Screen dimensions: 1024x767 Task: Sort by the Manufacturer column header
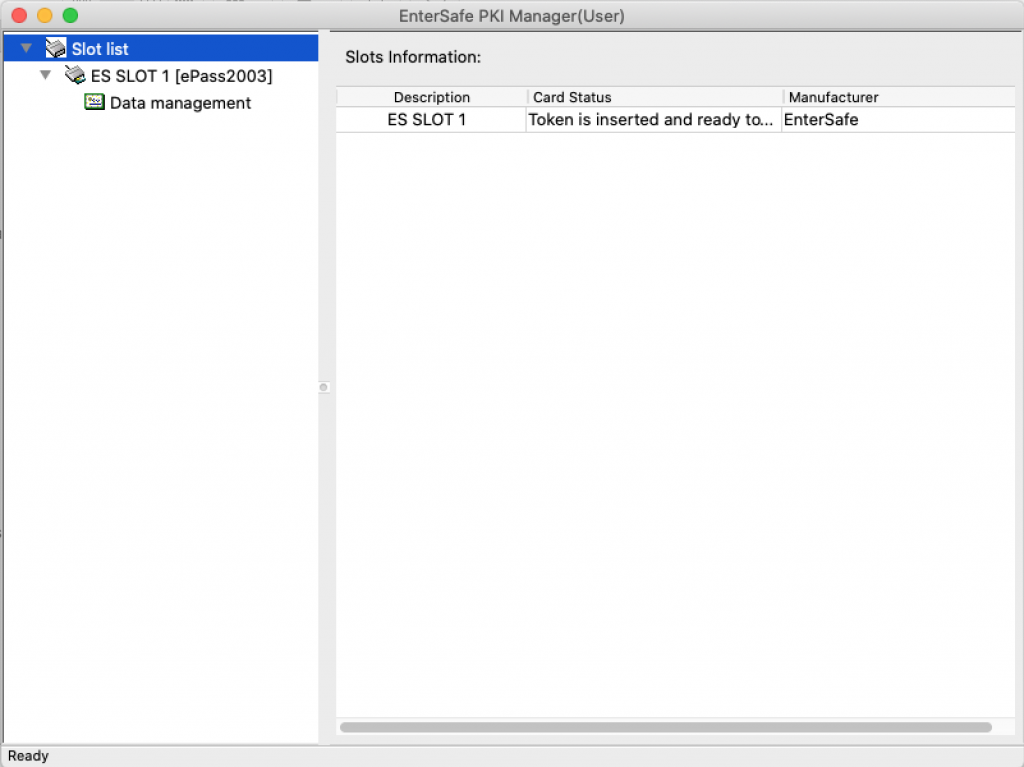click(899, 97)
